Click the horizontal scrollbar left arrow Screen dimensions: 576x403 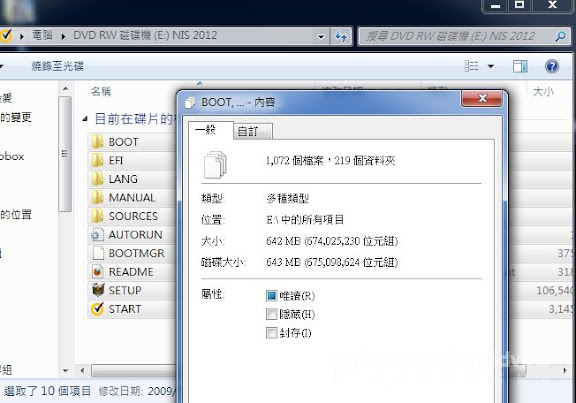coord(82,371)
